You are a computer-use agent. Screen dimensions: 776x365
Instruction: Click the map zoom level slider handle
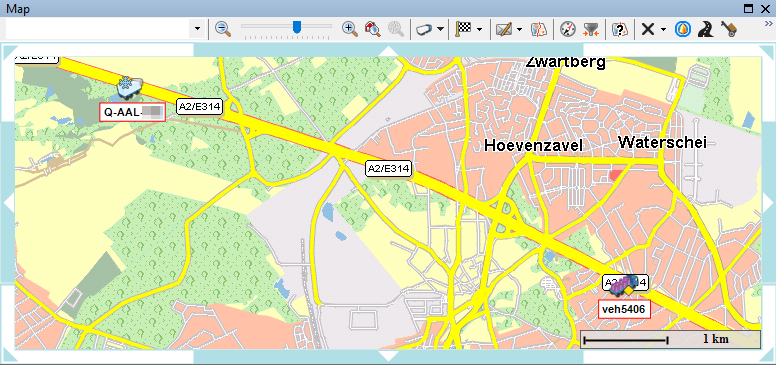297,27
